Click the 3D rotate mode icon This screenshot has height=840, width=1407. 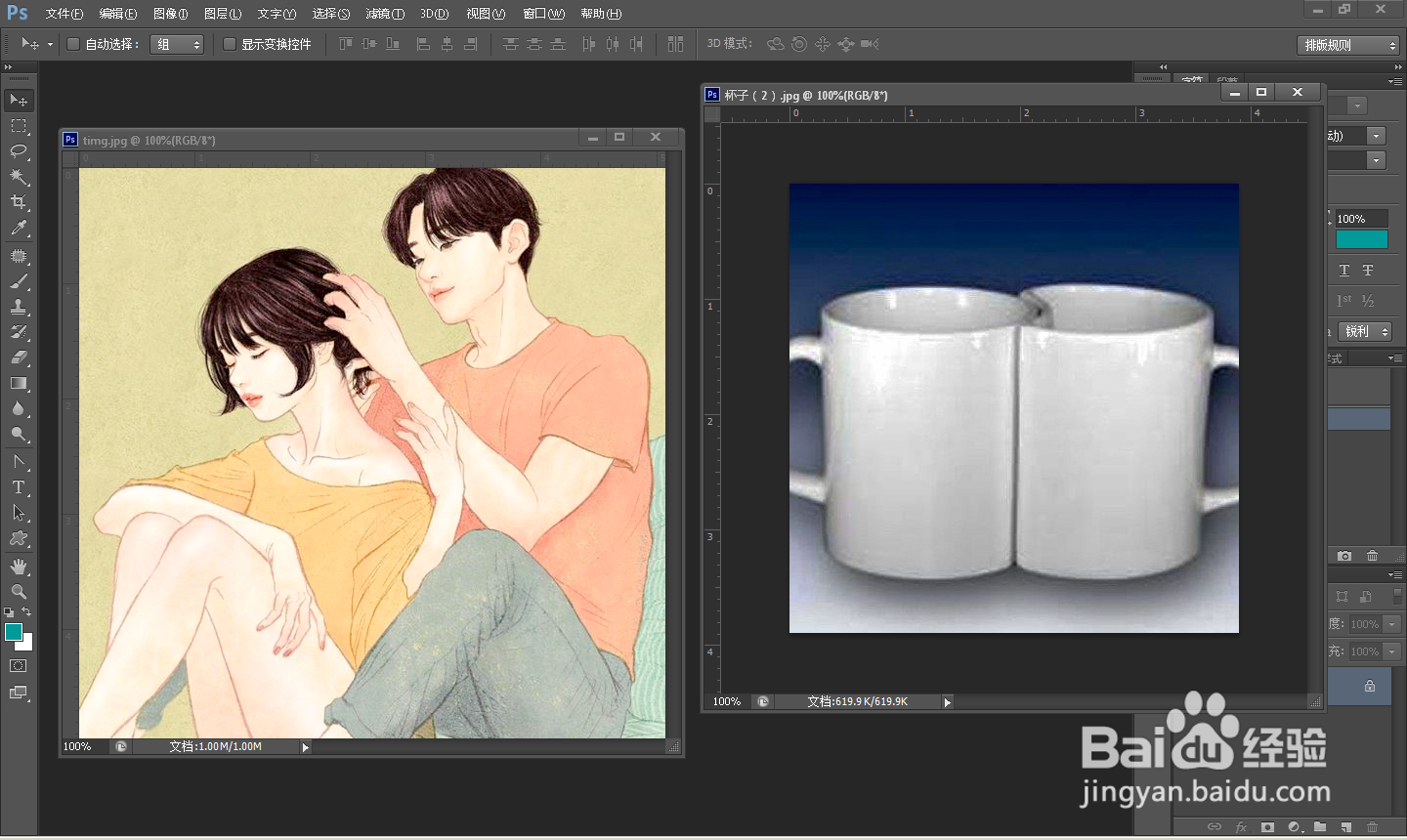click(776, 44)
